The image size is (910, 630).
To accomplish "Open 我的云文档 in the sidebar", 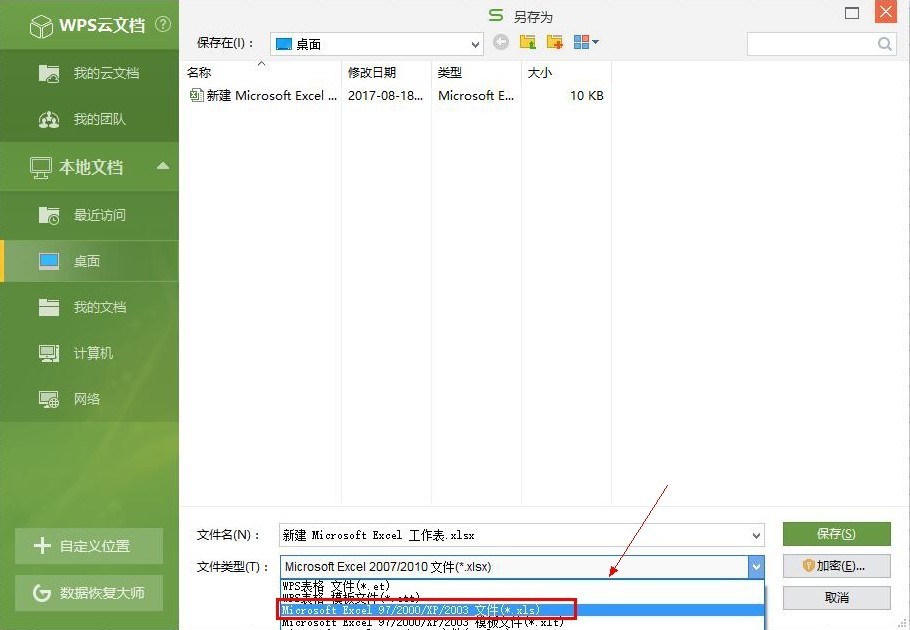I will [89, 73].
